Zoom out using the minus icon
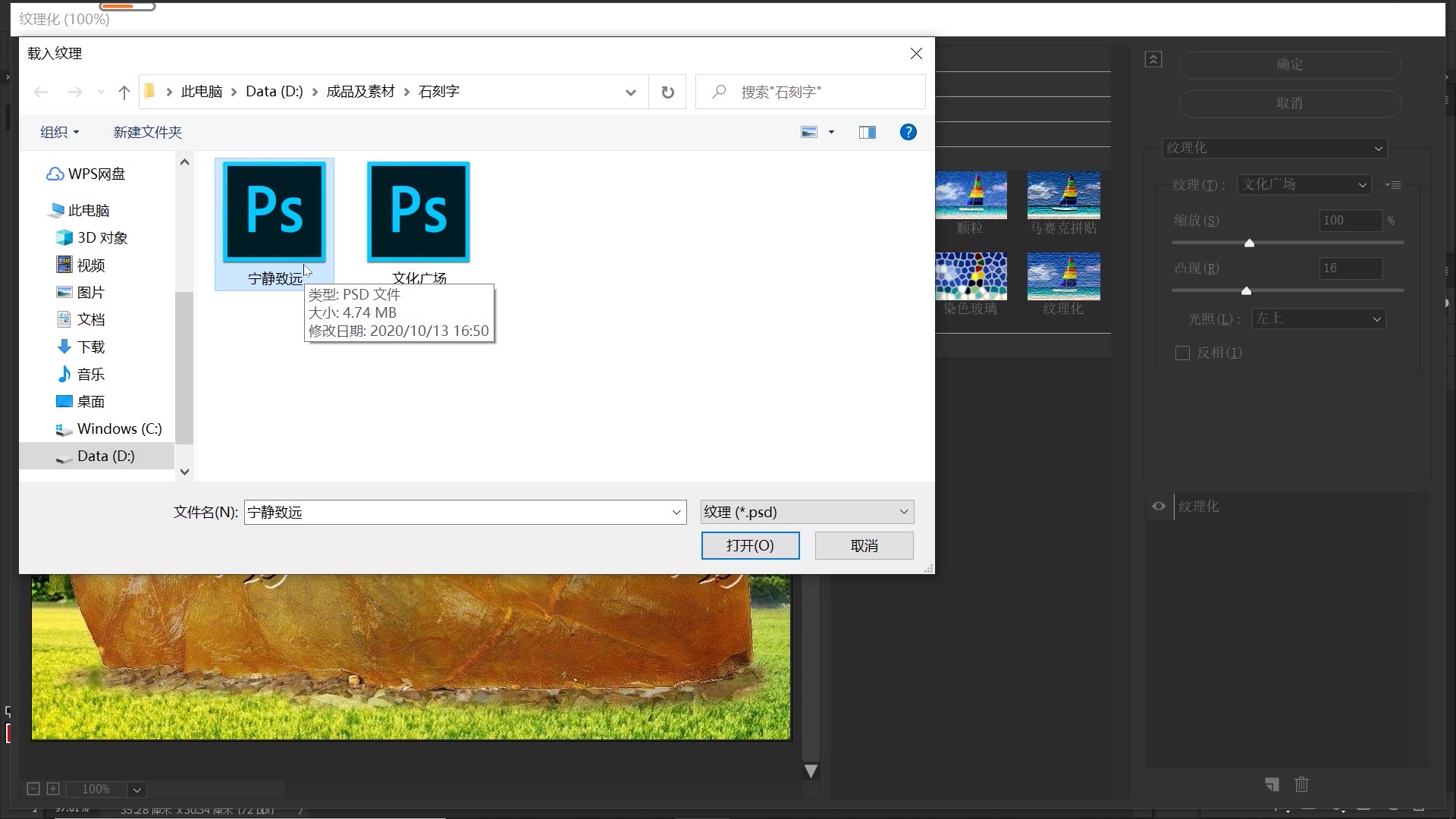The height and width of the screenshot is (819, 1456). (32, 789)
